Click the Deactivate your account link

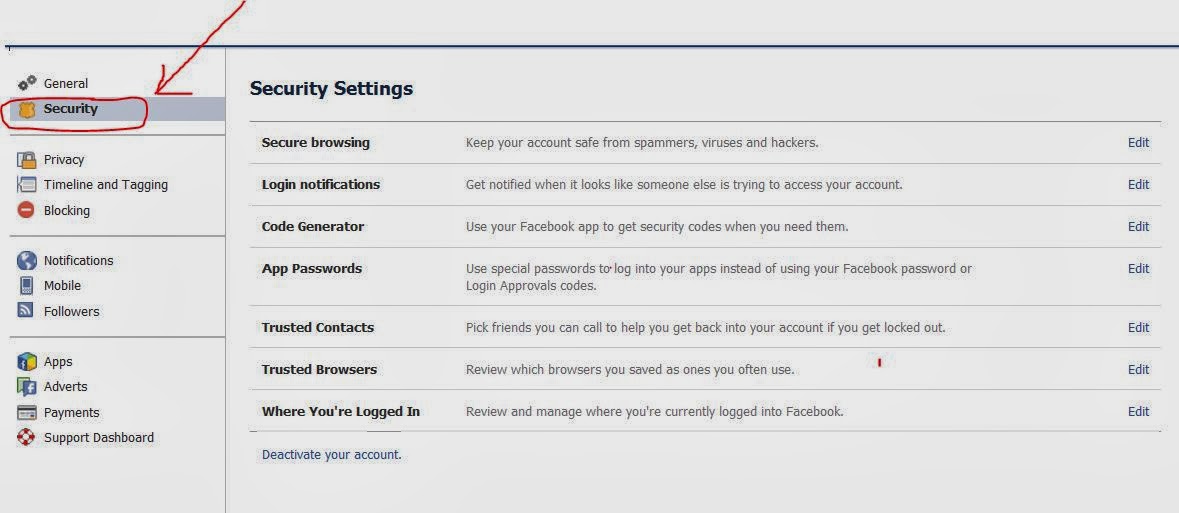pyautogui.click(x=332, y=454)
